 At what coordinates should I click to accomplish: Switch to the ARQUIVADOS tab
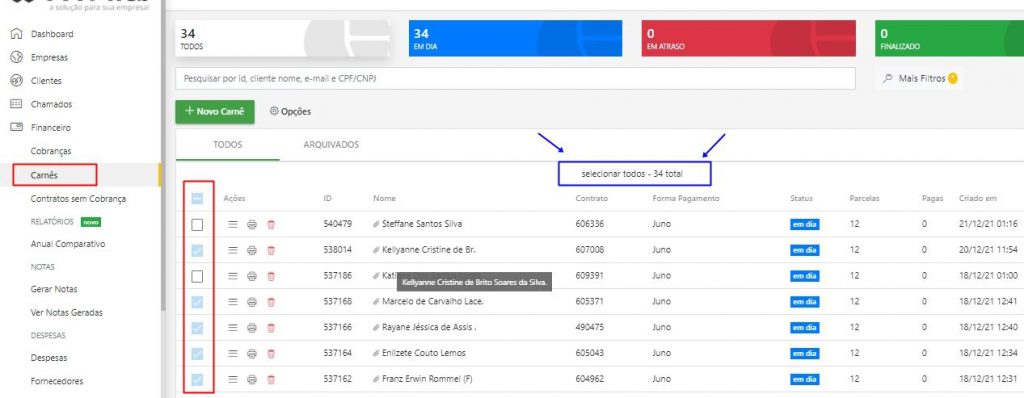click(x=331, y=145)
